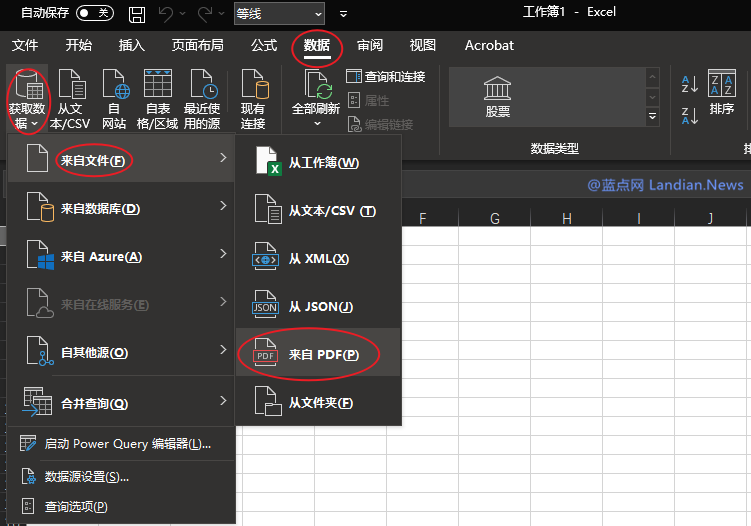Viewport: 751px width, 526px height.
Task: Open 查询选项(P) menu item
Action: 121,506
